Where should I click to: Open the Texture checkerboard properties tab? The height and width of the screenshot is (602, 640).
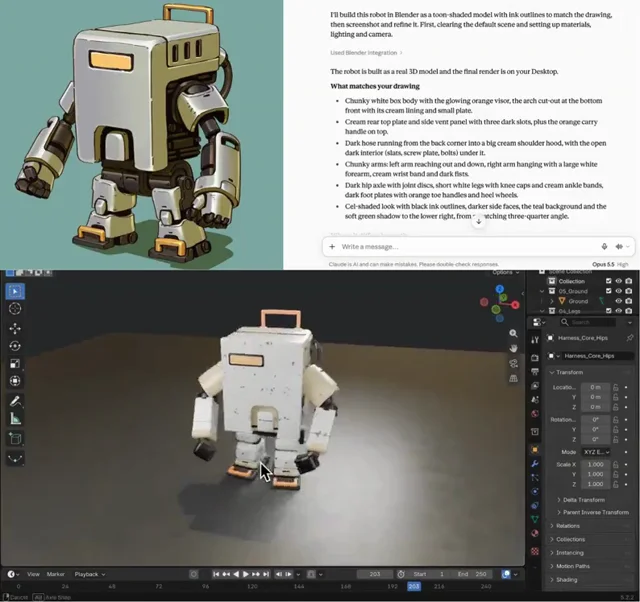click(535, 551)
